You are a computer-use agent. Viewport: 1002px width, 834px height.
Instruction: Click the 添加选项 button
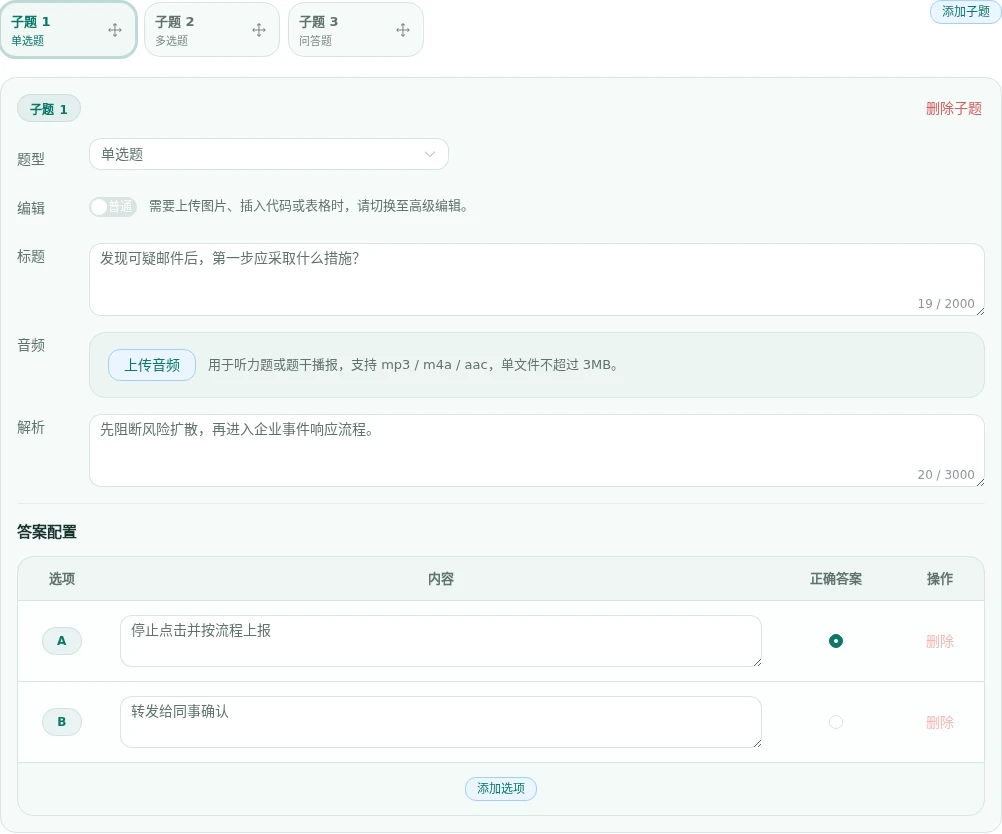point(501,789)
